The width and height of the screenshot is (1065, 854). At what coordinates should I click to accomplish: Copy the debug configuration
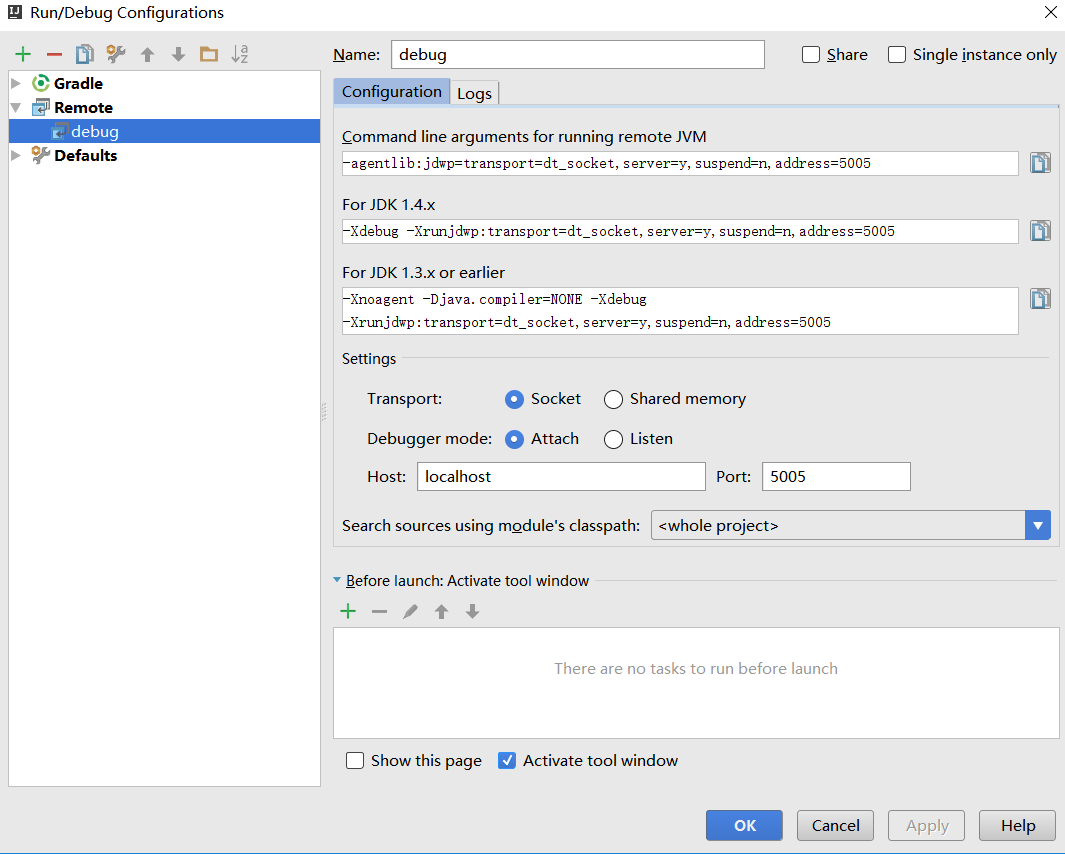click(84, 53)
